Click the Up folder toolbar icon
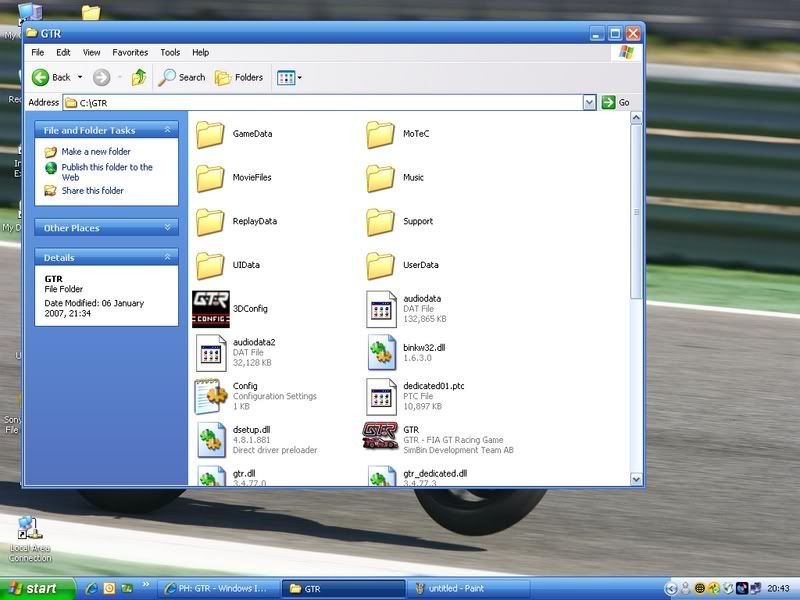The height and width of the screenshot is (600, 800). click(x=139, y=77)
